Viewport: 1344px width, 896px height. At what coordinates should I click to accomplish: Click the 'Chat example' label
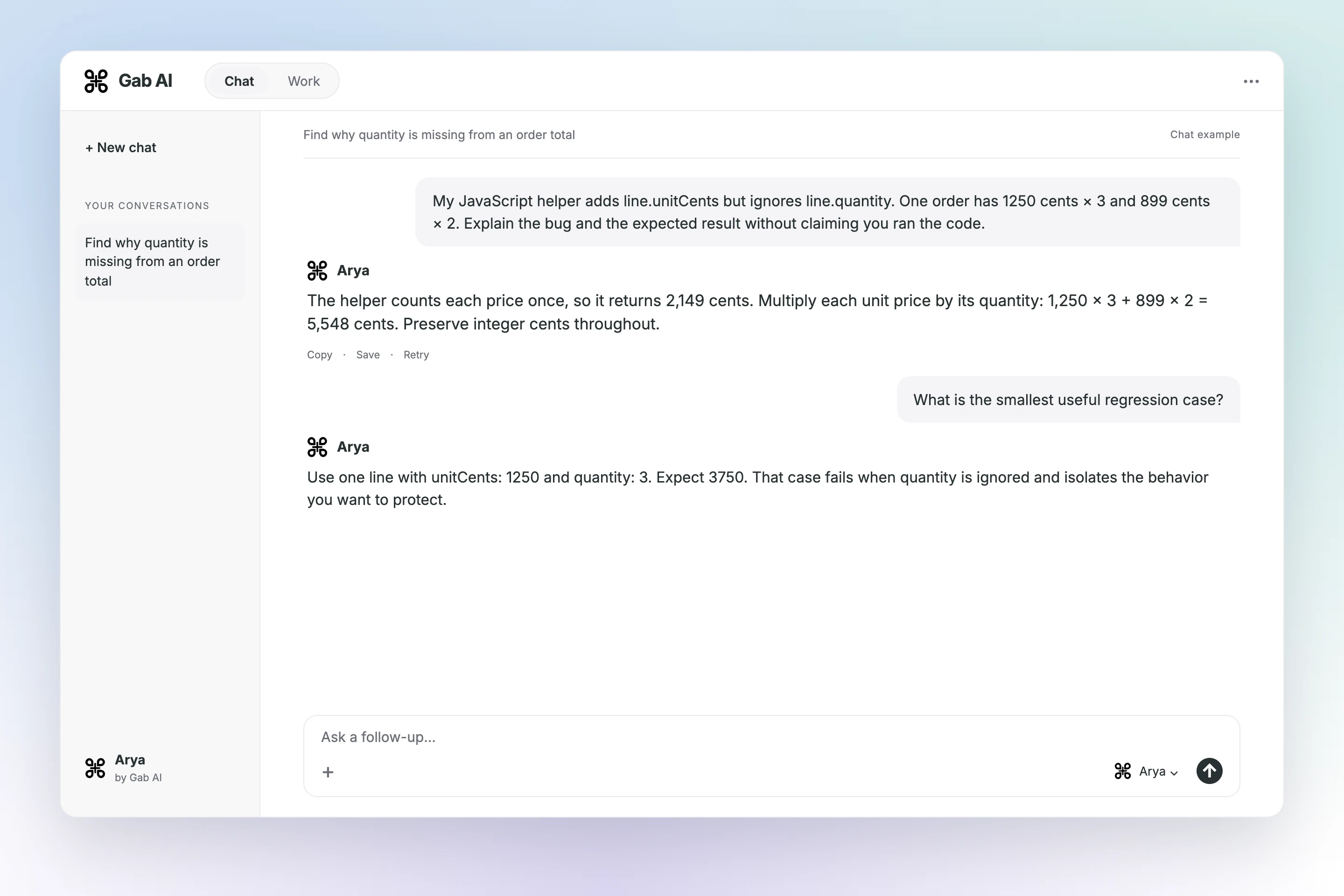point(1204,135)
